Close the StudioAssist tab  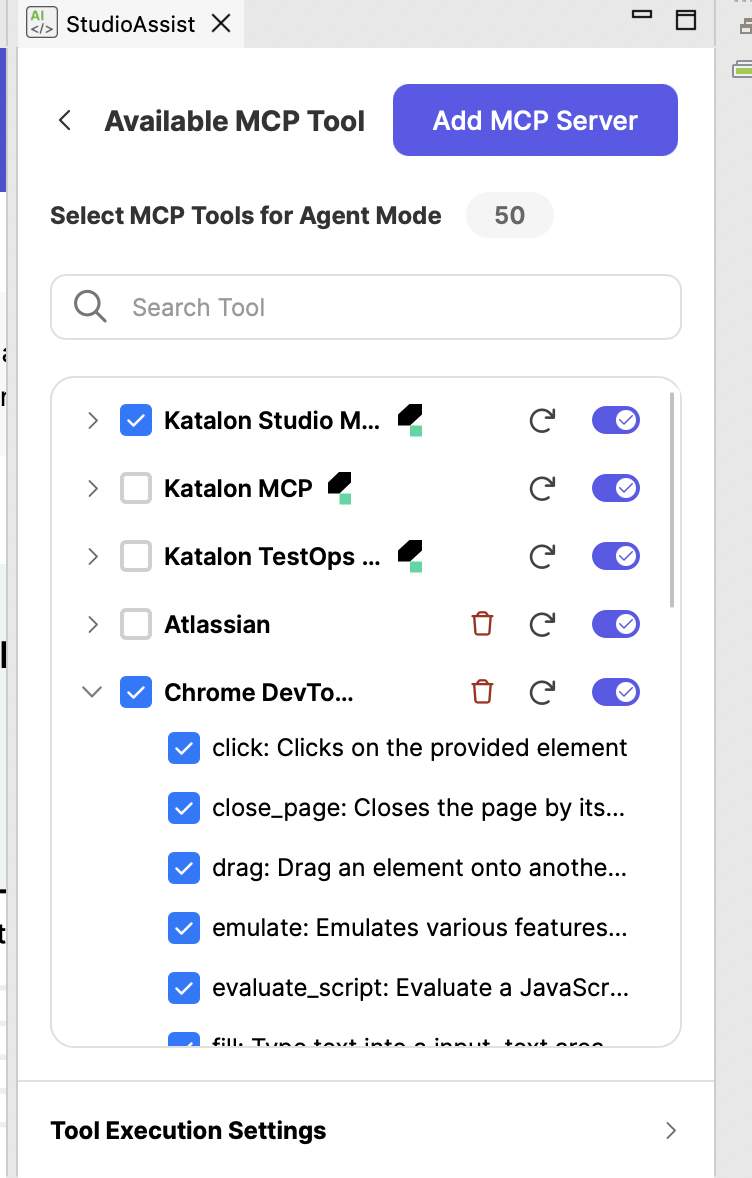coord(221,23)
